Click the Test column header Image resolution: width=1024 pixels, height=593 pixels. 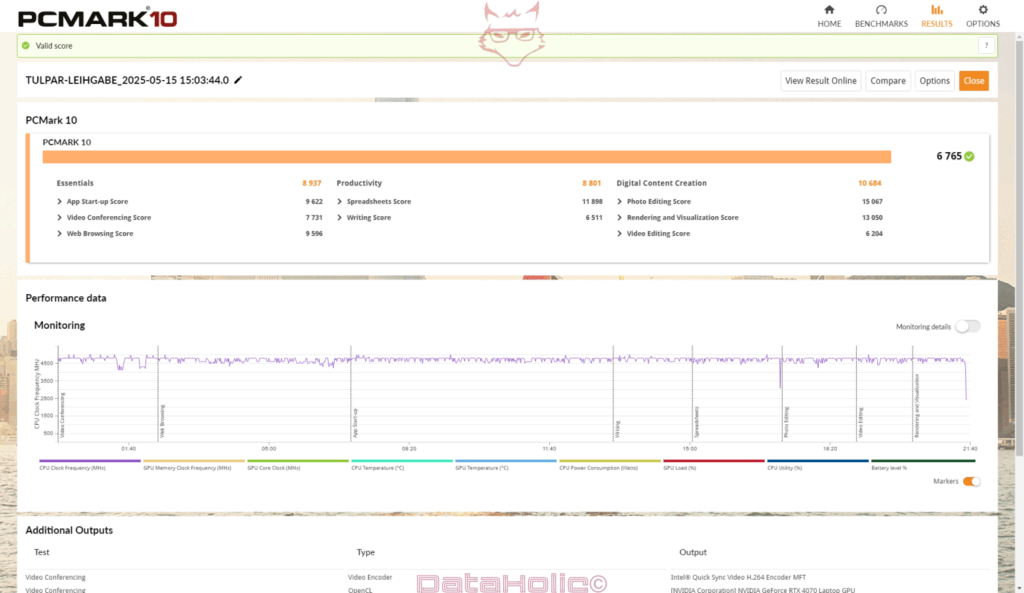point(42,552)
